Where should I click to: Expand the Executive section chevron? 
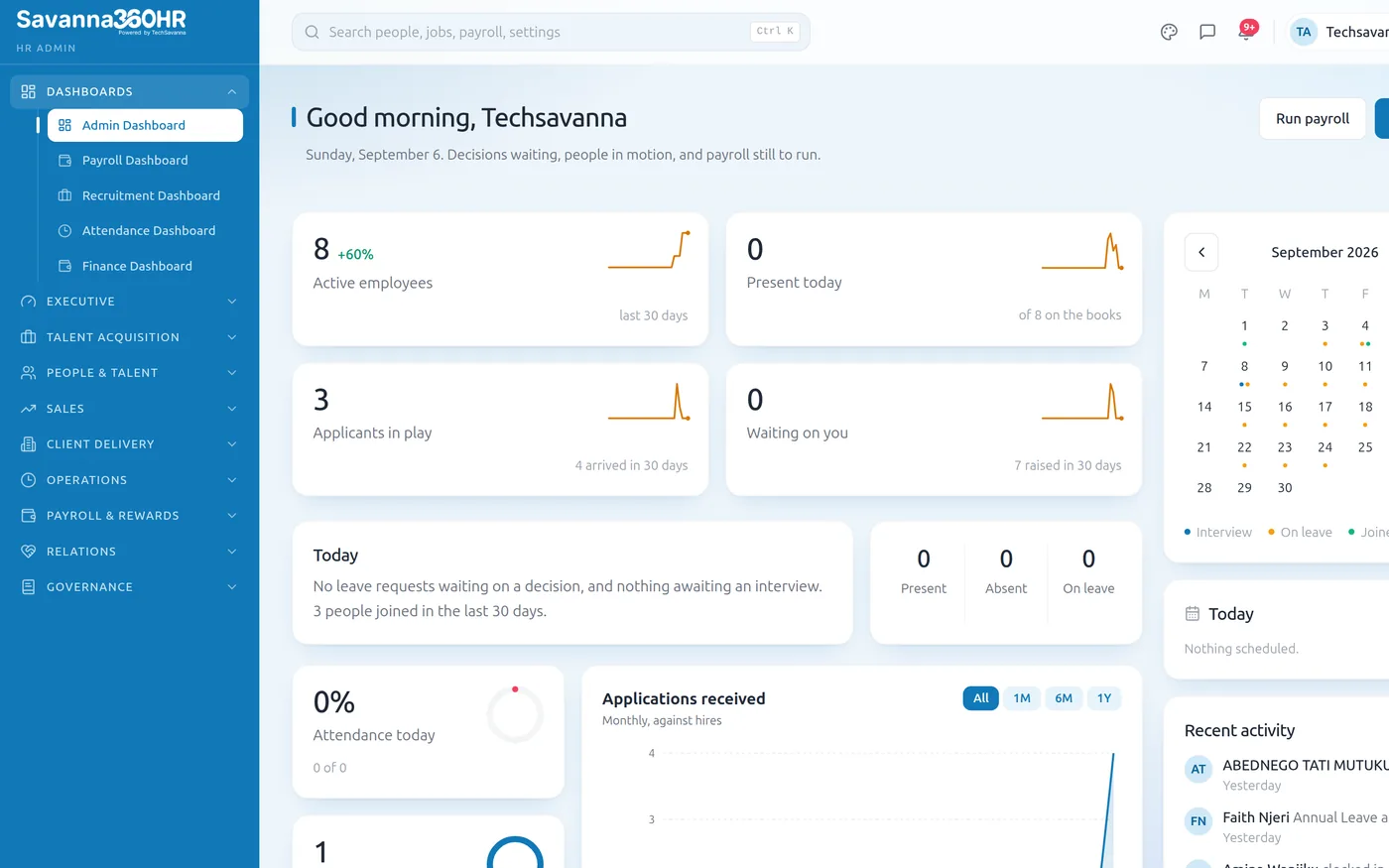pyautogui.click(x=231, y=302)
